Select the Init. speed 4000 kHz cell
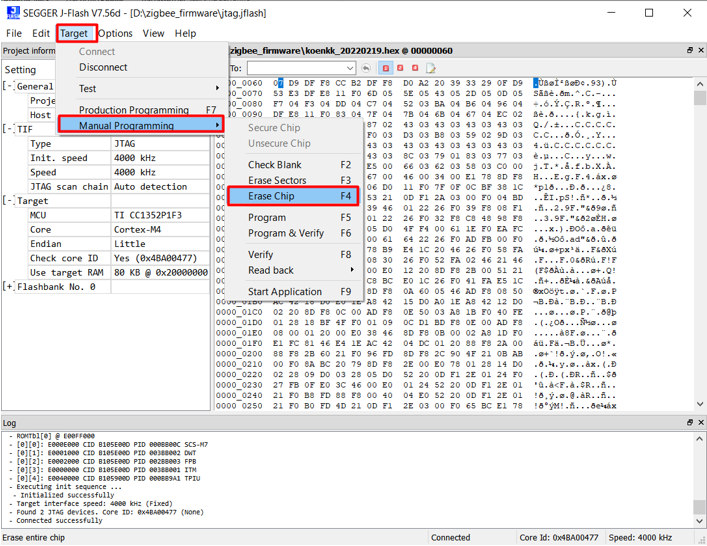Screen dimensions: 707x546 pyautogui.click(x=160, y=158)
